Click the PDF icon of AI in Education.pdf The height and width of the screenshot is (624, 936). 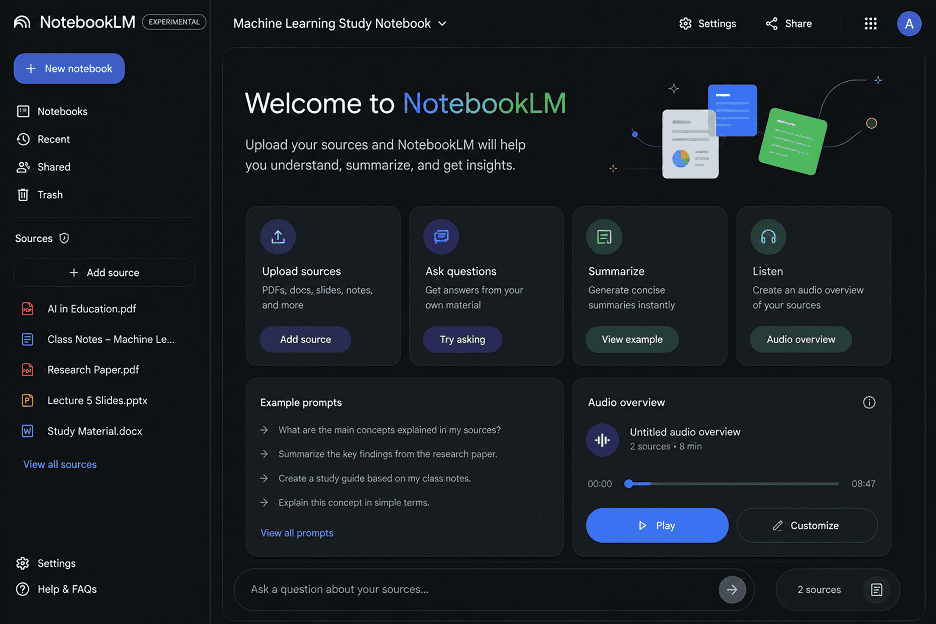(x=27, y=309)
